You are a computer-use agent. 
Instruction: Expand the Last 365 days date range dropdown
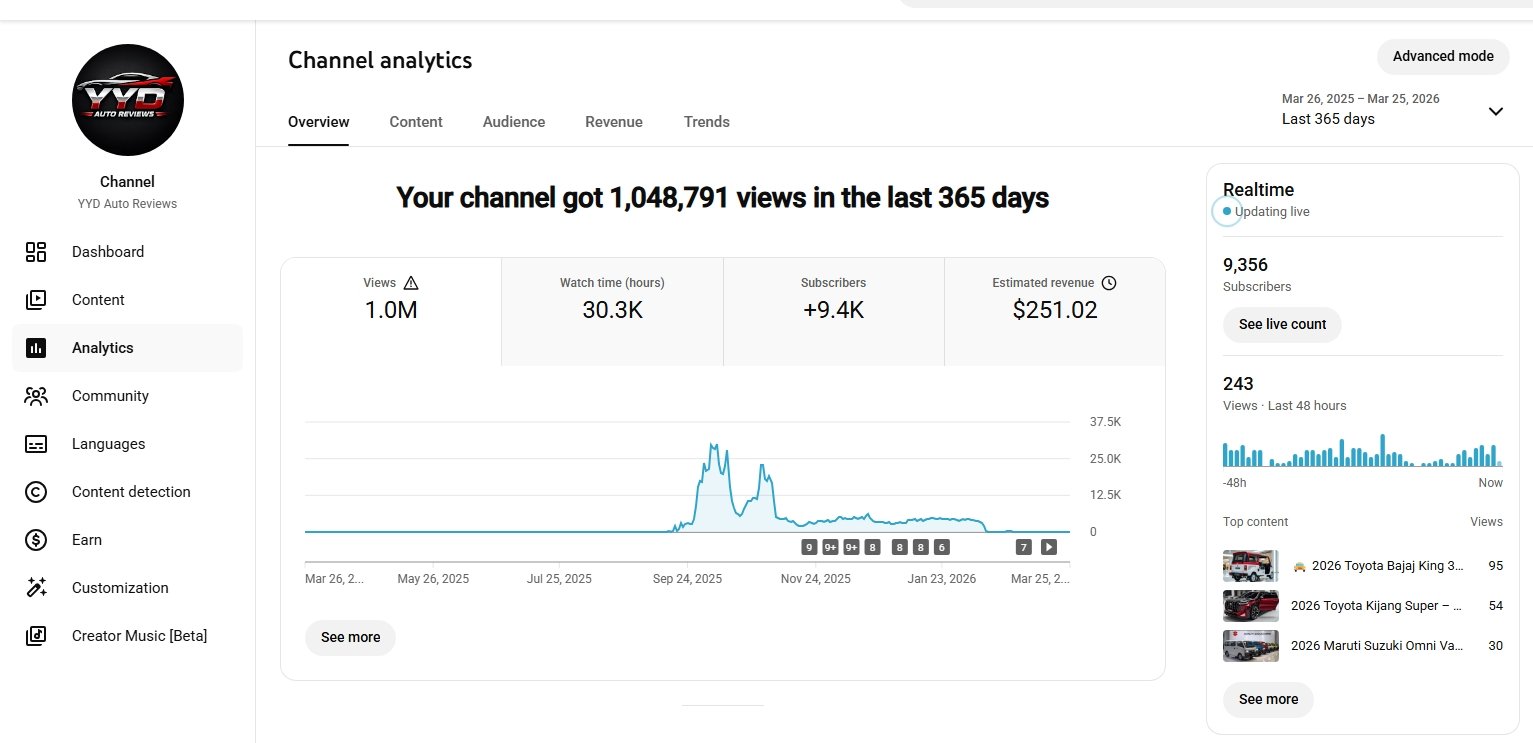pos(1495,111)
